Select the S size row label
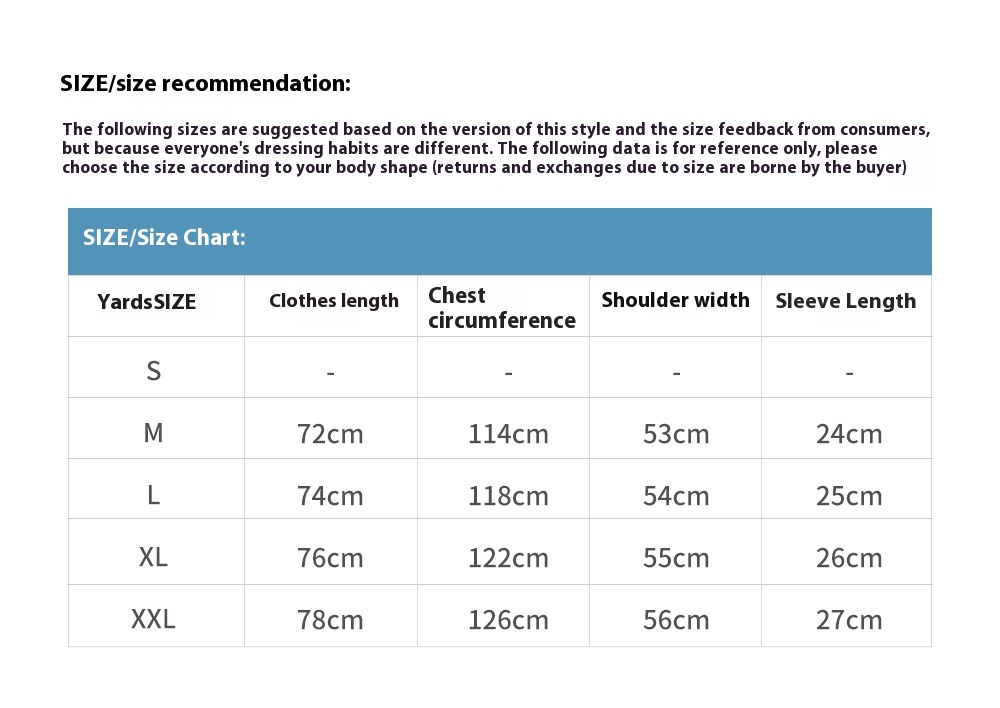The width and height of the screenshot is (1000, 708). point(153,371)
